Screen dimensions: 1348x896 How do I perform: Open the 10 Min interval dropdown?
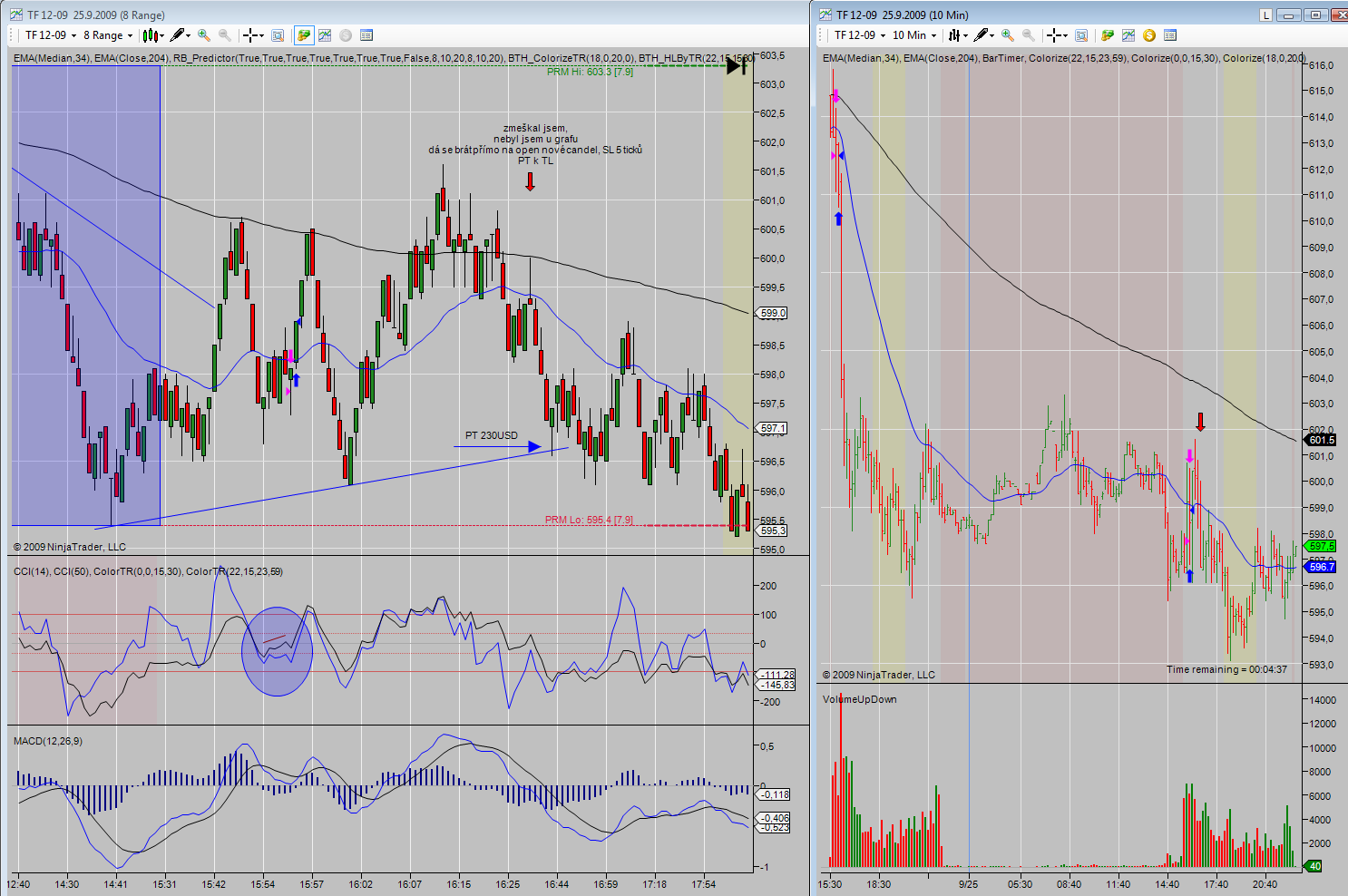[x=914, y=35]
